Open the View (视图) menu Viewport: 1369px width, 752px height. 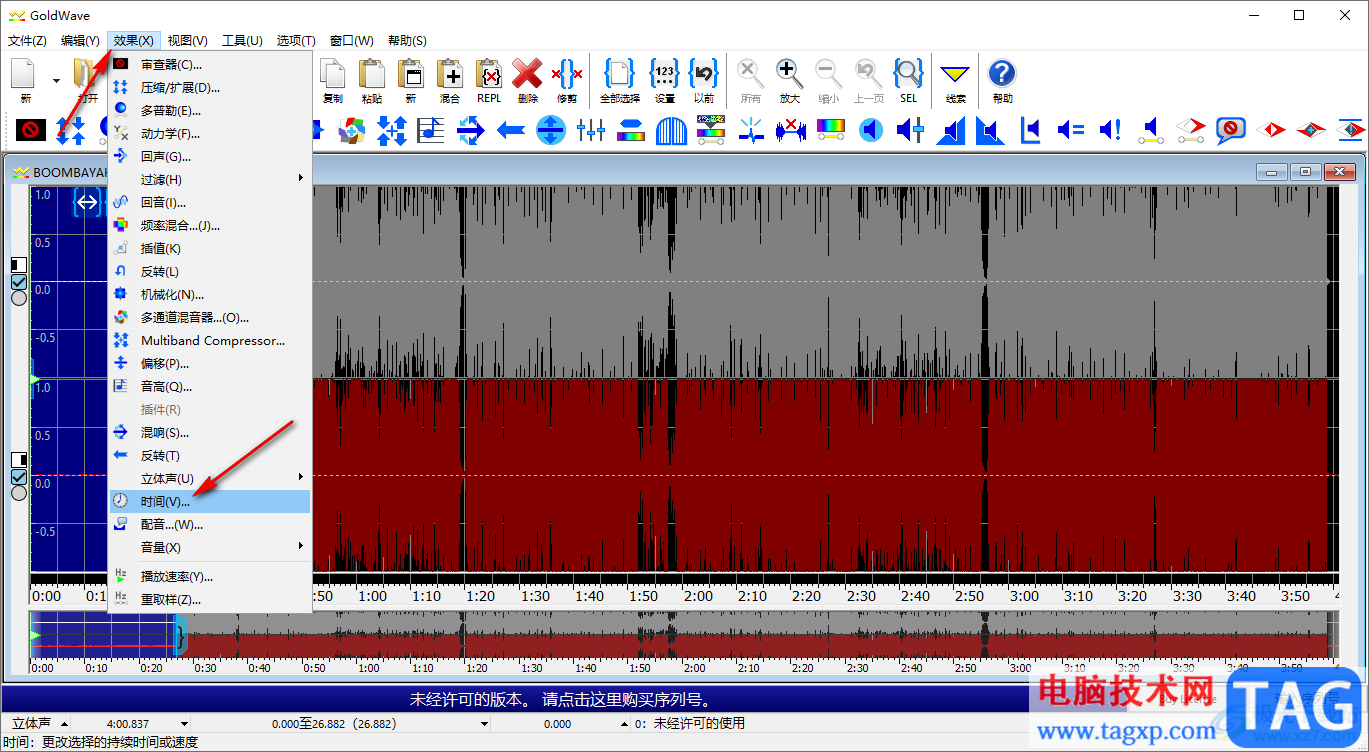coord(187,41)
